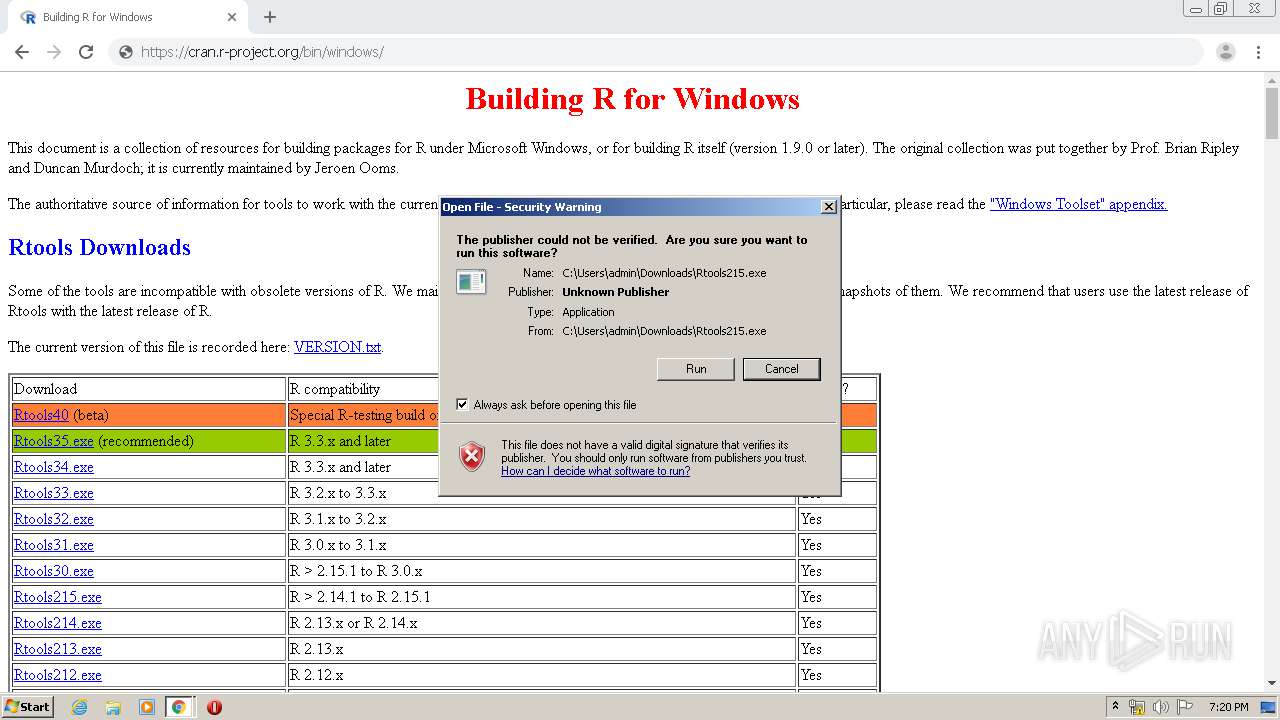The image size is (1280, 720).
Task: Restore down the Chrome window
Action: [x=1221, y=8]
